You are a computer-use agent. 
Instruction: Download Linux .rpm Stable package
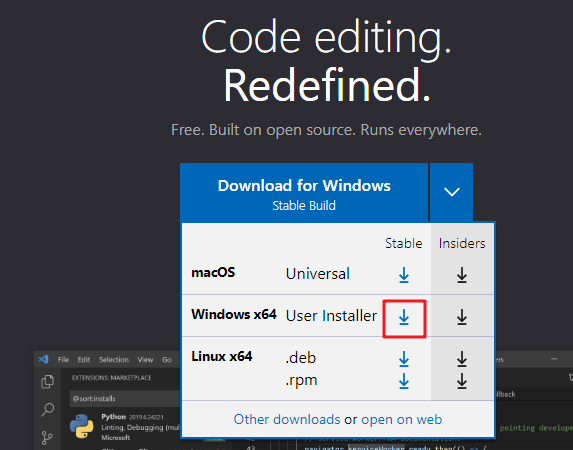point(404,381)
